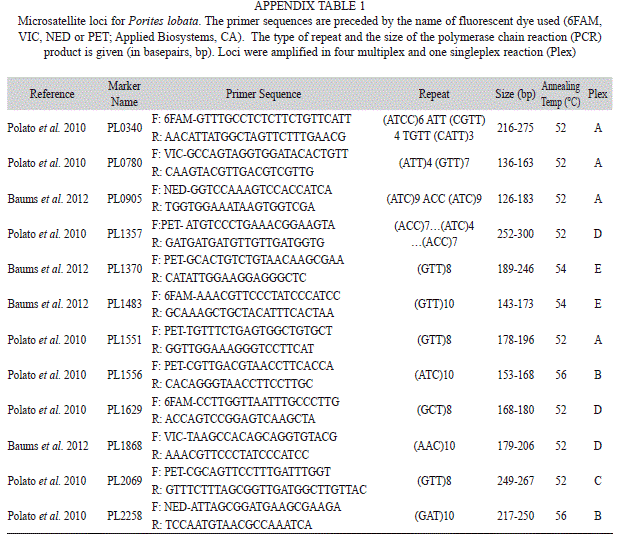The width and height of the screenshot is (617, 537).
Task: Click reverse primer GGTTGGAAAGGGTCCTTCAT
Action: coord(239,349)
